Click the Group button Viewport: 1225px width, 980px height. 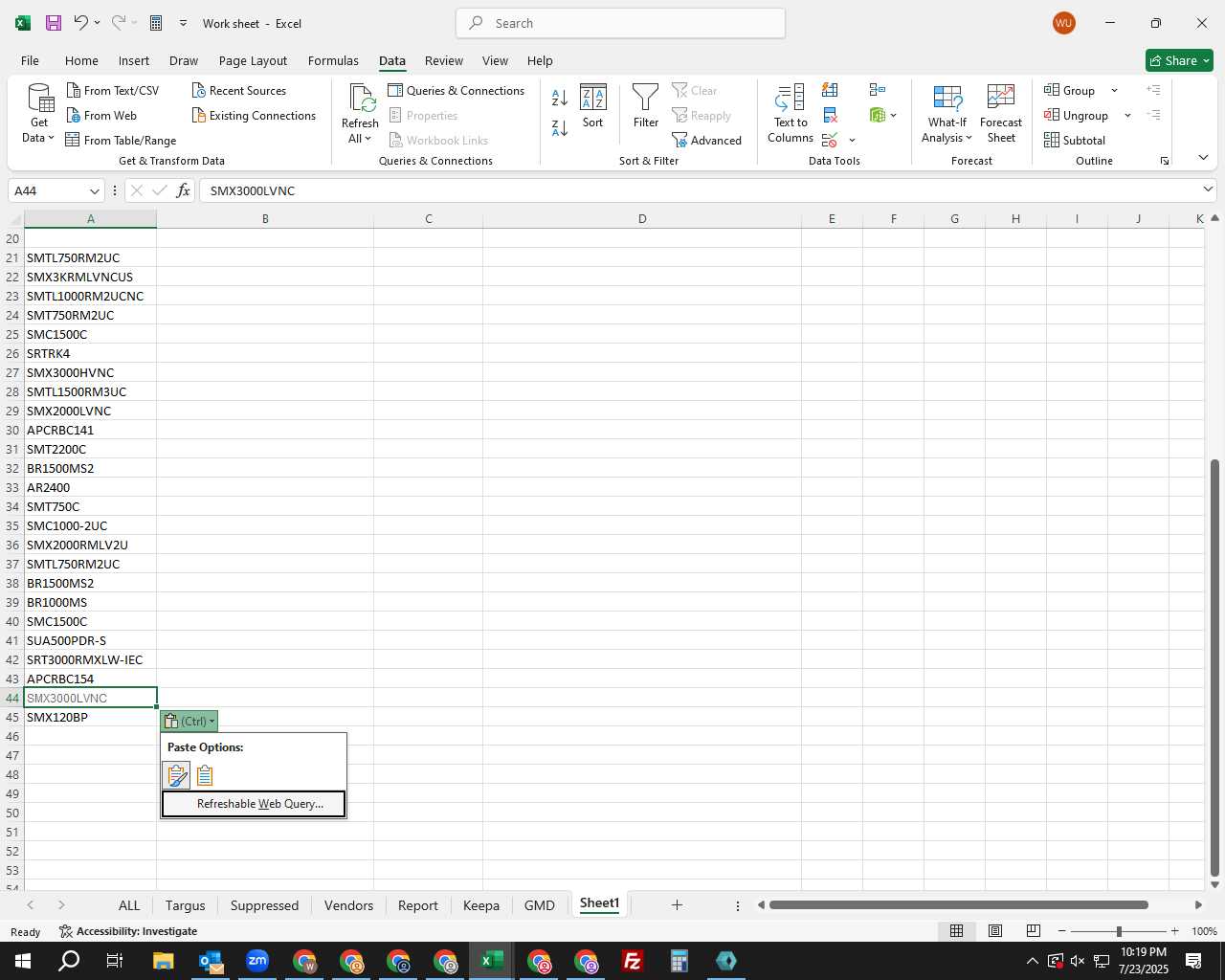tap(1071, 90)
